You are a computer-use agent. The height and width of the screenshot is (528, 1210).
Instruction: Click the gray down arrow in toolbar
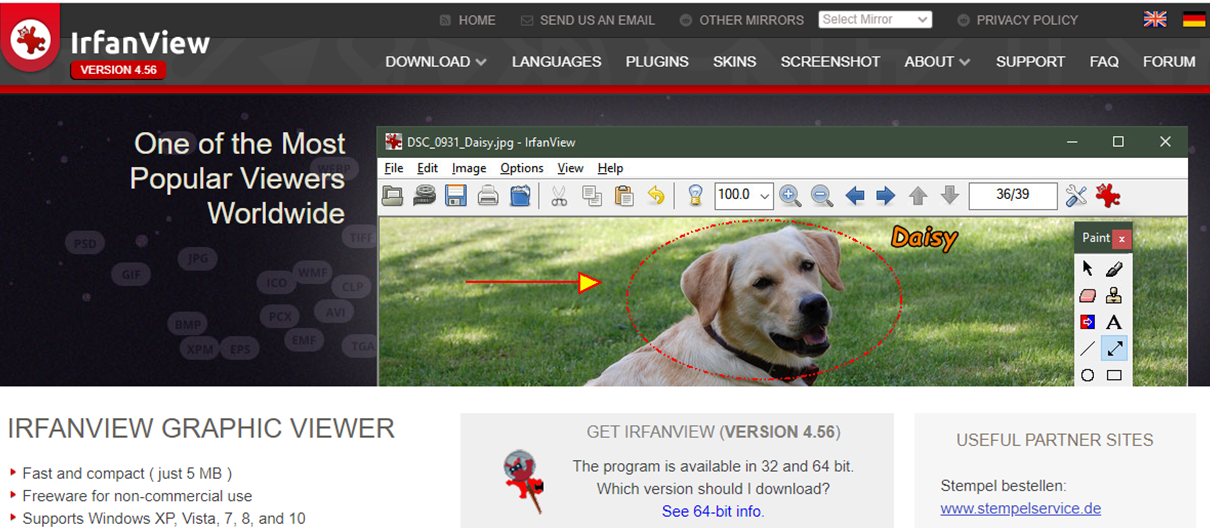pos(950,195)
